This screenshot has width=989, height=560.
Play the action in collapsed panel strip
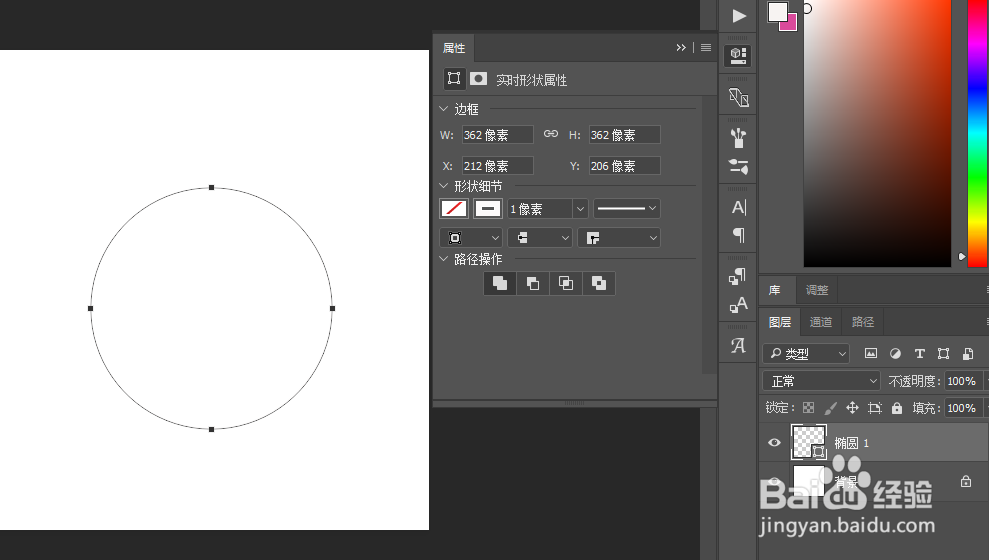click(x=739, y=16)
